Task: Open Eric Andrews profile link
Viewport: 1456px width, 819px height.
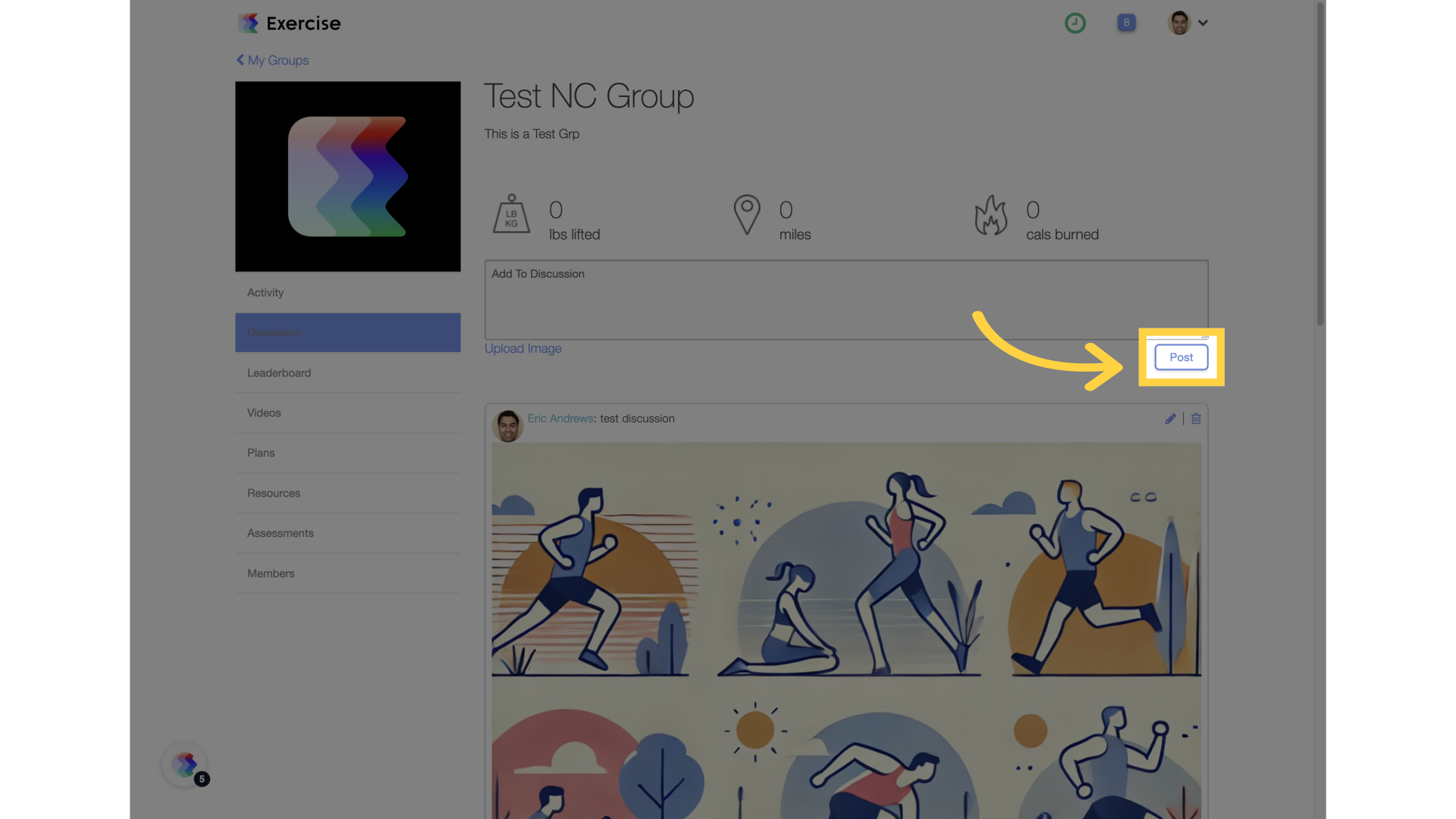Action: [560, 419]
